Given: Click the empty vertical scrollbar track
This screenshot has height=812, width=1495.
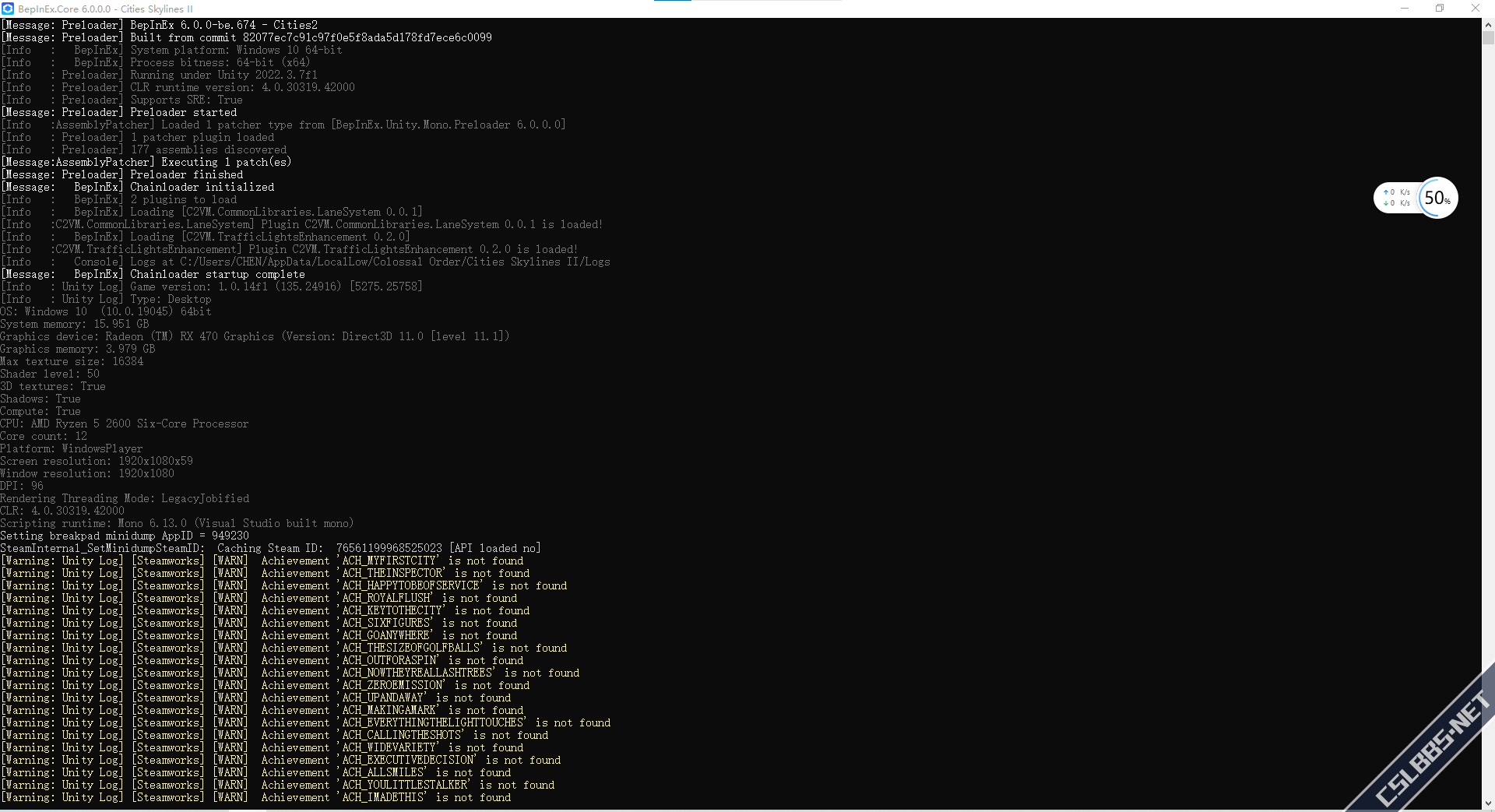Looking at the screenshot, I should click(1488, 420).
